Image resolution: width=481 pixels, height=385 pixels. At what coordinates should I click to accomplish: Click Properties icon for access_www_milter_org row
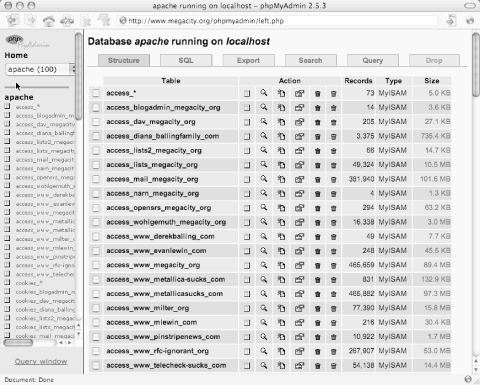click(x=299, y=308)
